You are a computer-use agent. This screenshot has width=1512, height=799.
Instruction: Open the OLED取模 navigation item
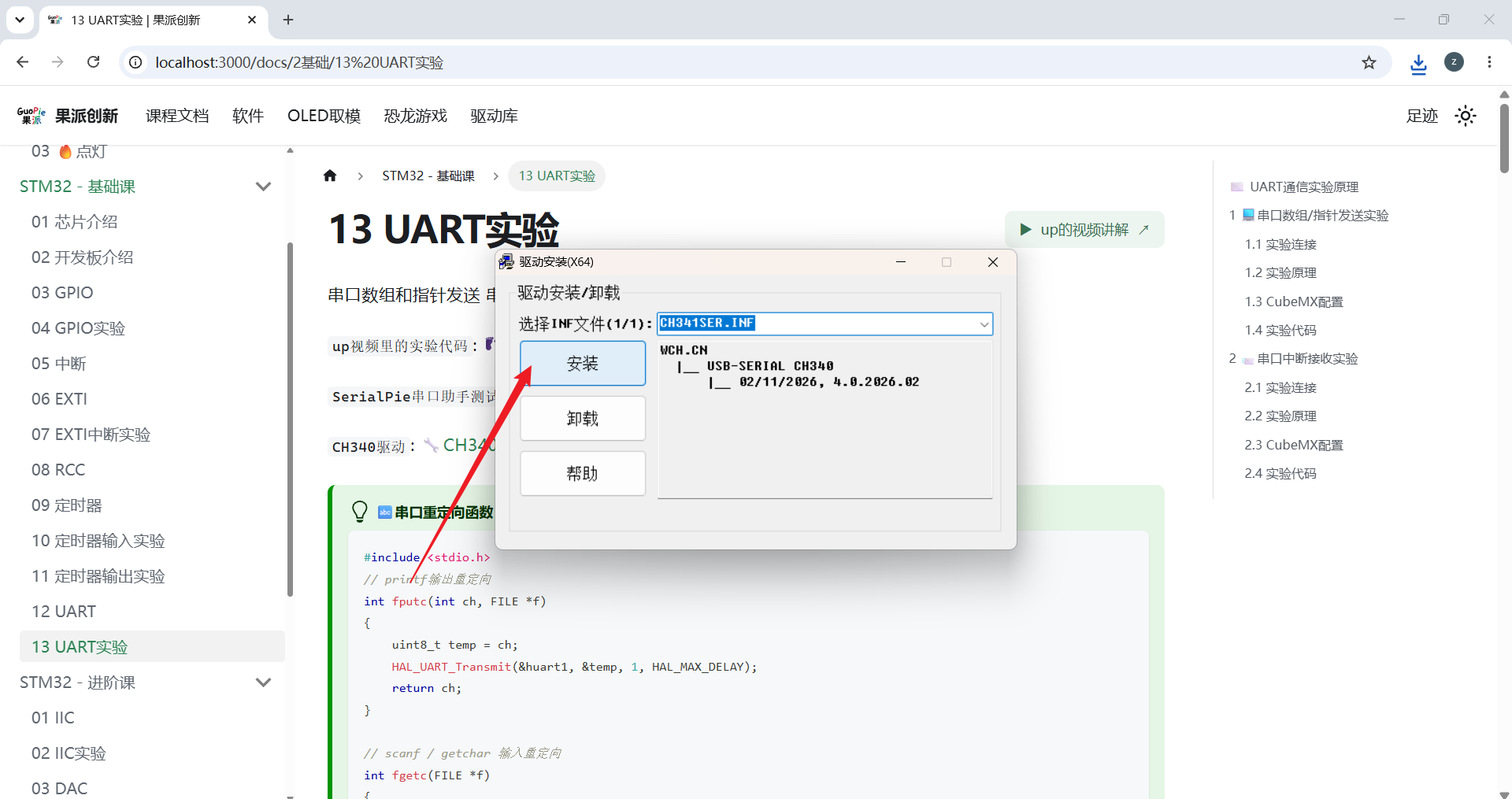coord(324,116)
